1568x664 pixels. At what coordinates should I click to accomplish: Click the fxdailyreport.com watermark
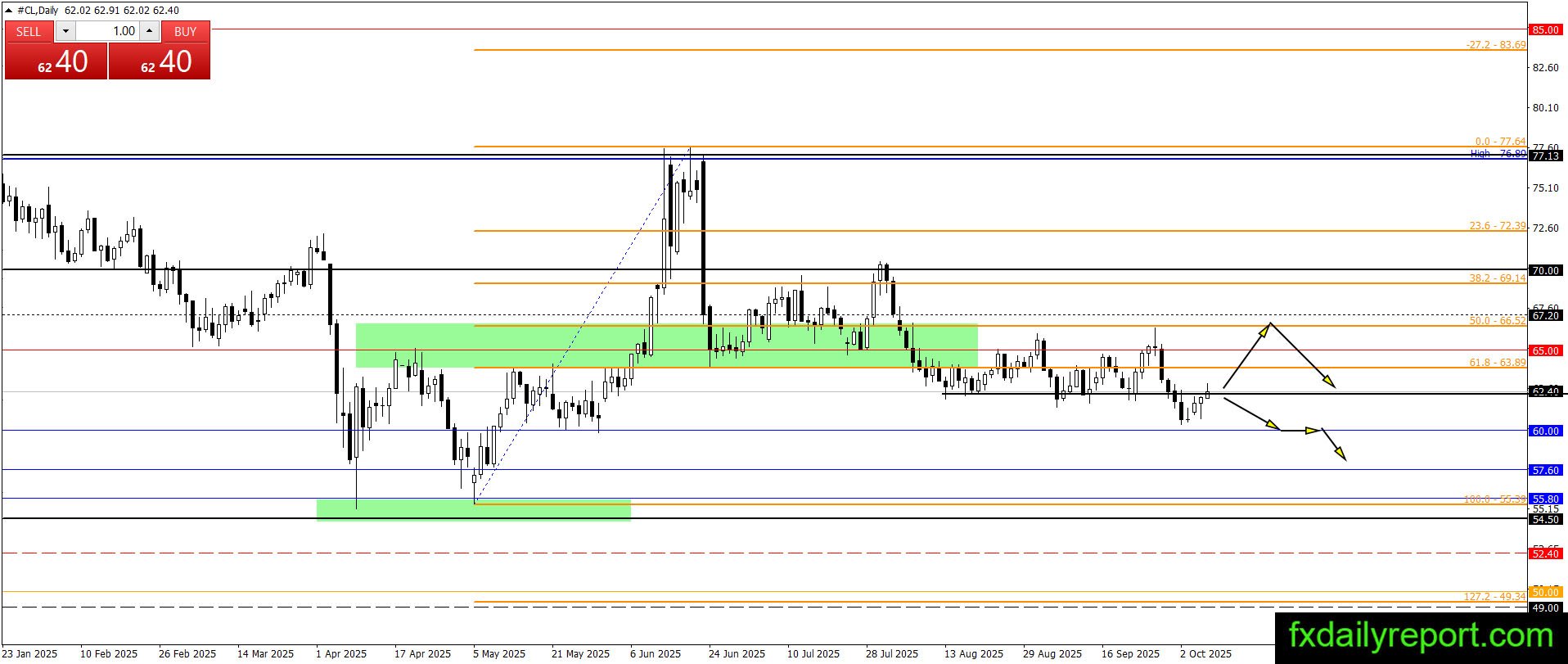coord(1421,635)
